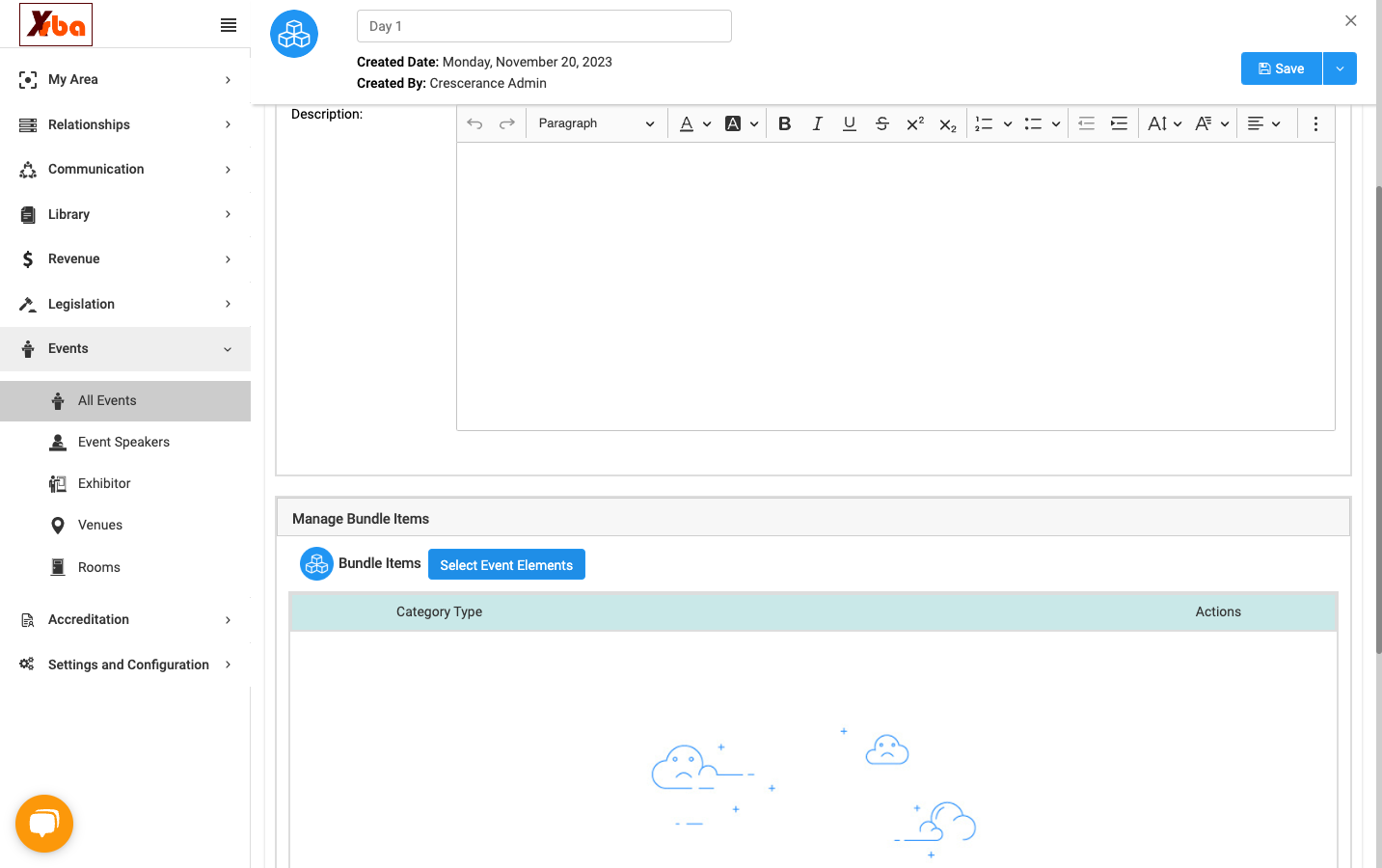Save the bundle
This screenshot has height=868, width=1382.
(x=1281, y=68)
